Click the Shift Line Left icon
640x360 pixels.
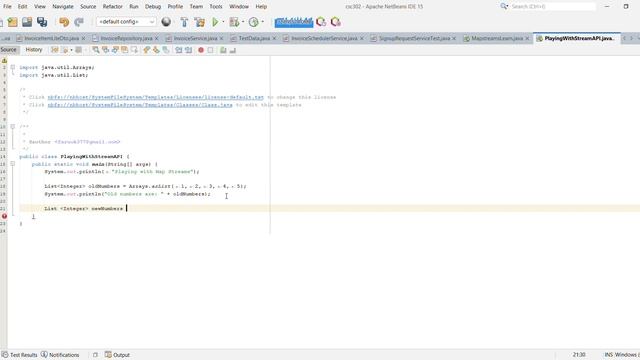click(x=179, y=50)
